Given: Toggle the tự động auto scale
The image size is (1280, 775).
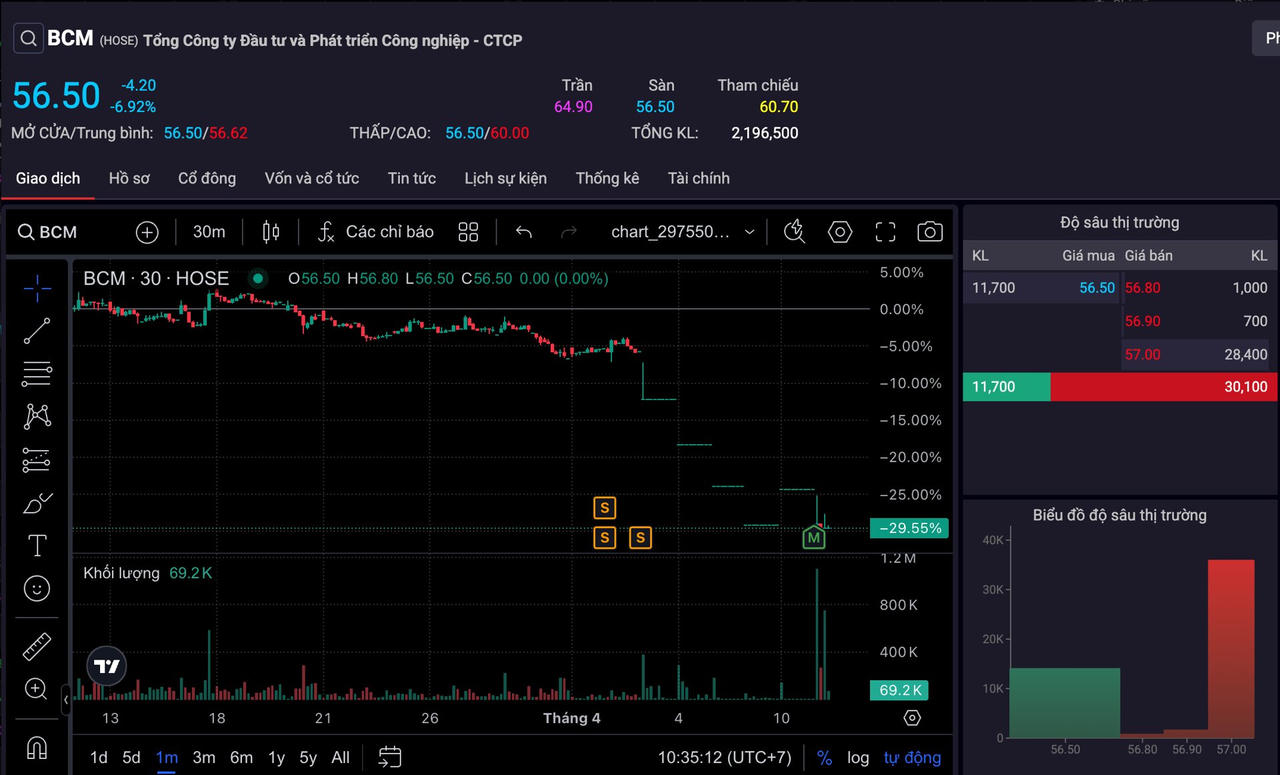Looking at the screenshot, I should pos(912,757).
